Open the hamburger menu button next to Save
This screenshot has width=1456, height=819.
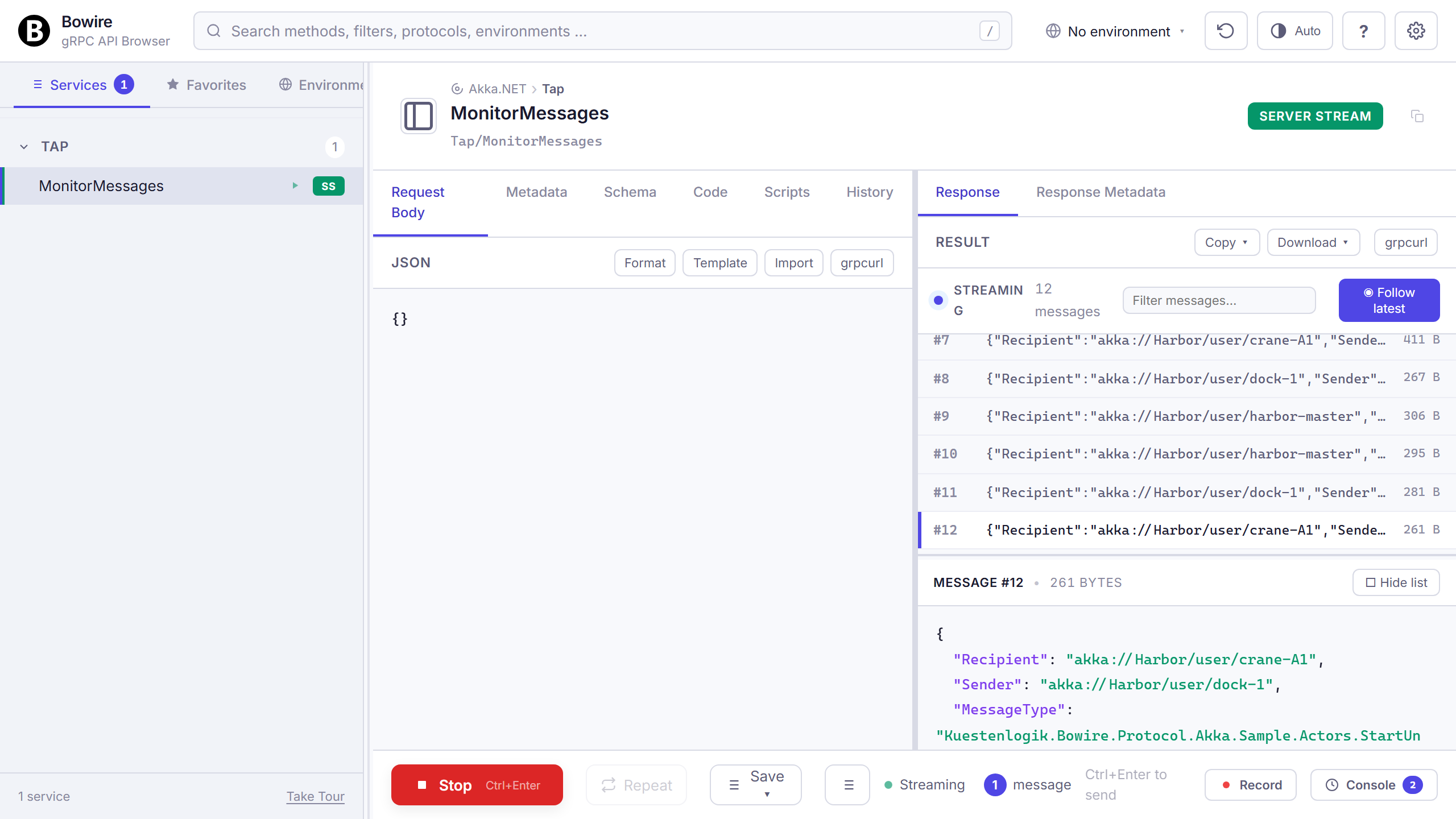pyautogui.click(x=847, y=785)
